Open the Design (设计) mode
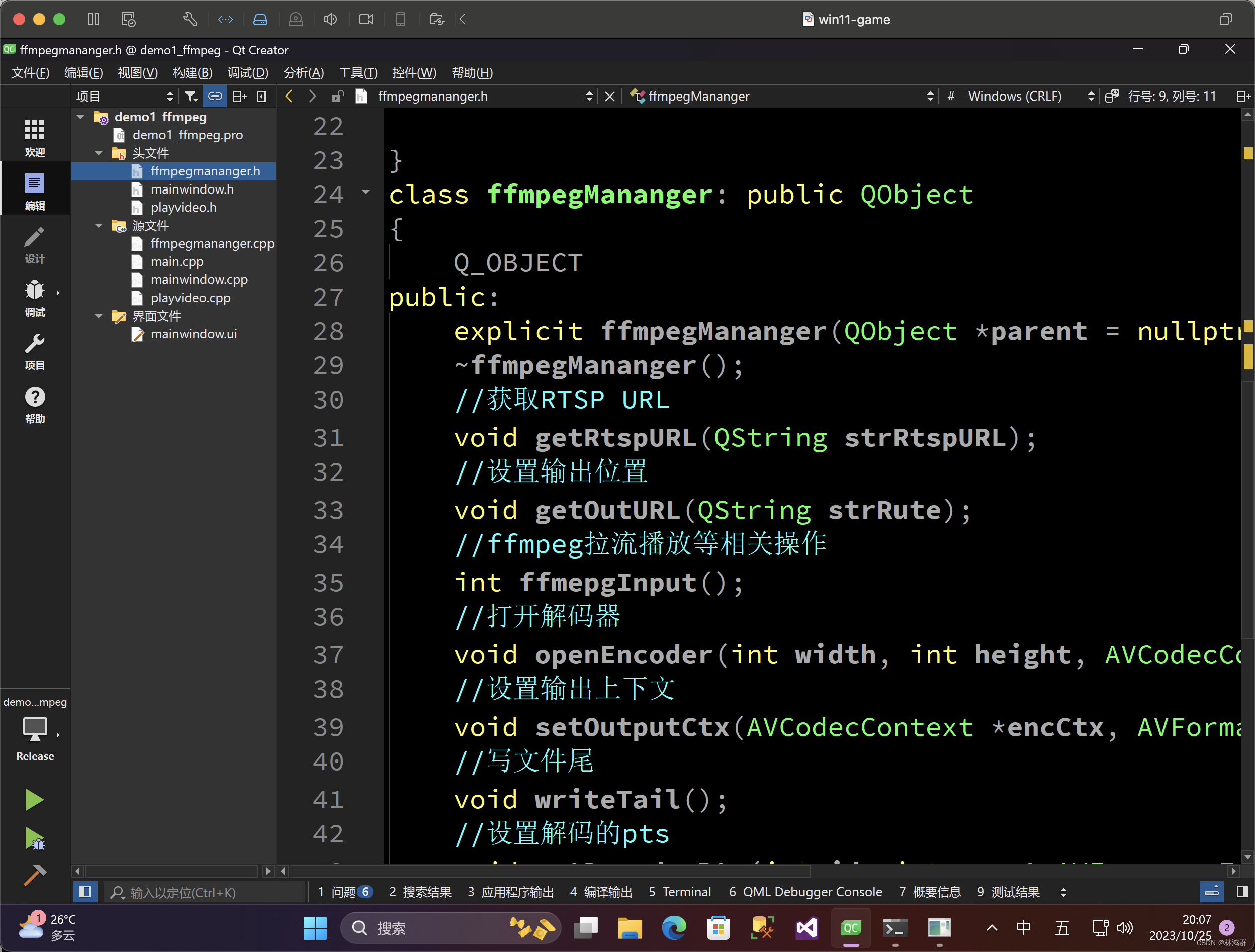This screenshot has height=952, width=1255. tap(35, 244)
